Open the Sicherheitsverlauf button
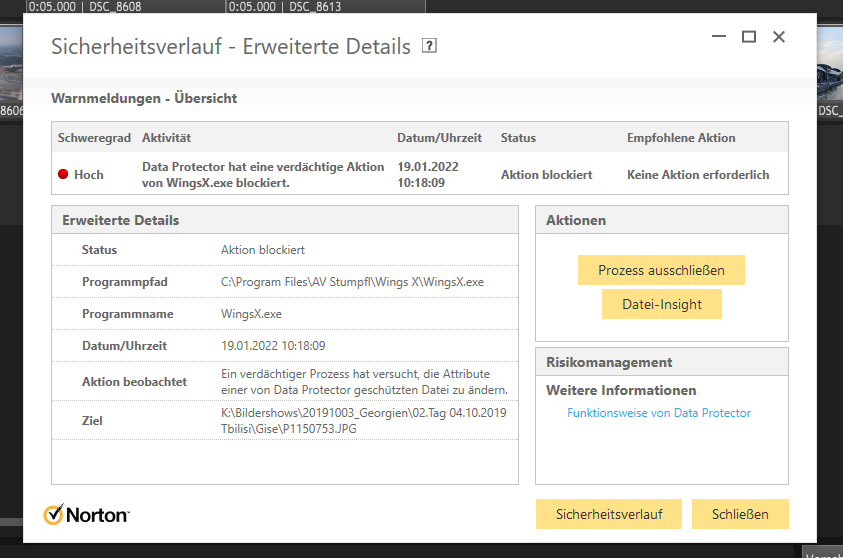Image resolution: width=843 pixels, height=558 pixels. [609, 514]
